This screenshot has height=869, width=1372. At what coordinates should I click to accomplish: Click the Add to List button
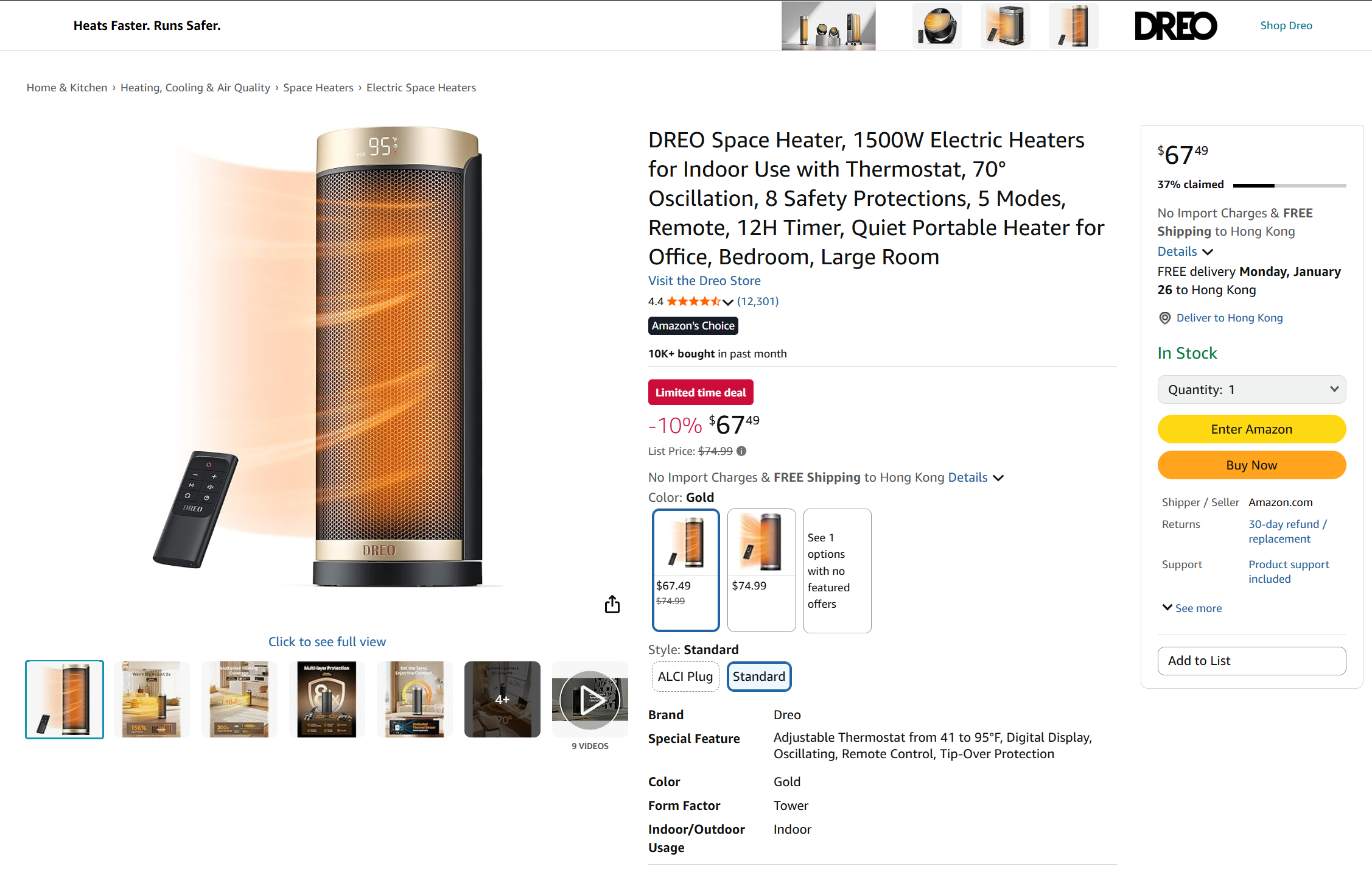tap(1251, 661)
